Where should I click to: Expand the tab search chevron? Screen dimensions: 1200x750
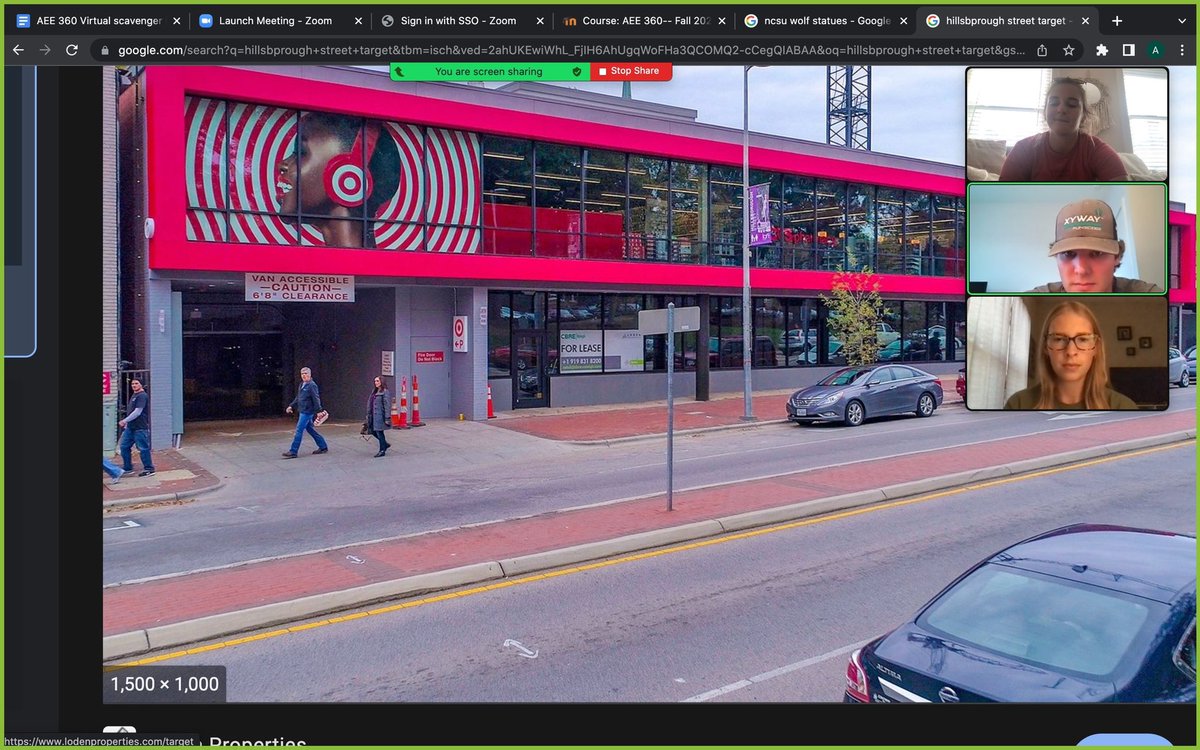click(x=1183, y=20)
